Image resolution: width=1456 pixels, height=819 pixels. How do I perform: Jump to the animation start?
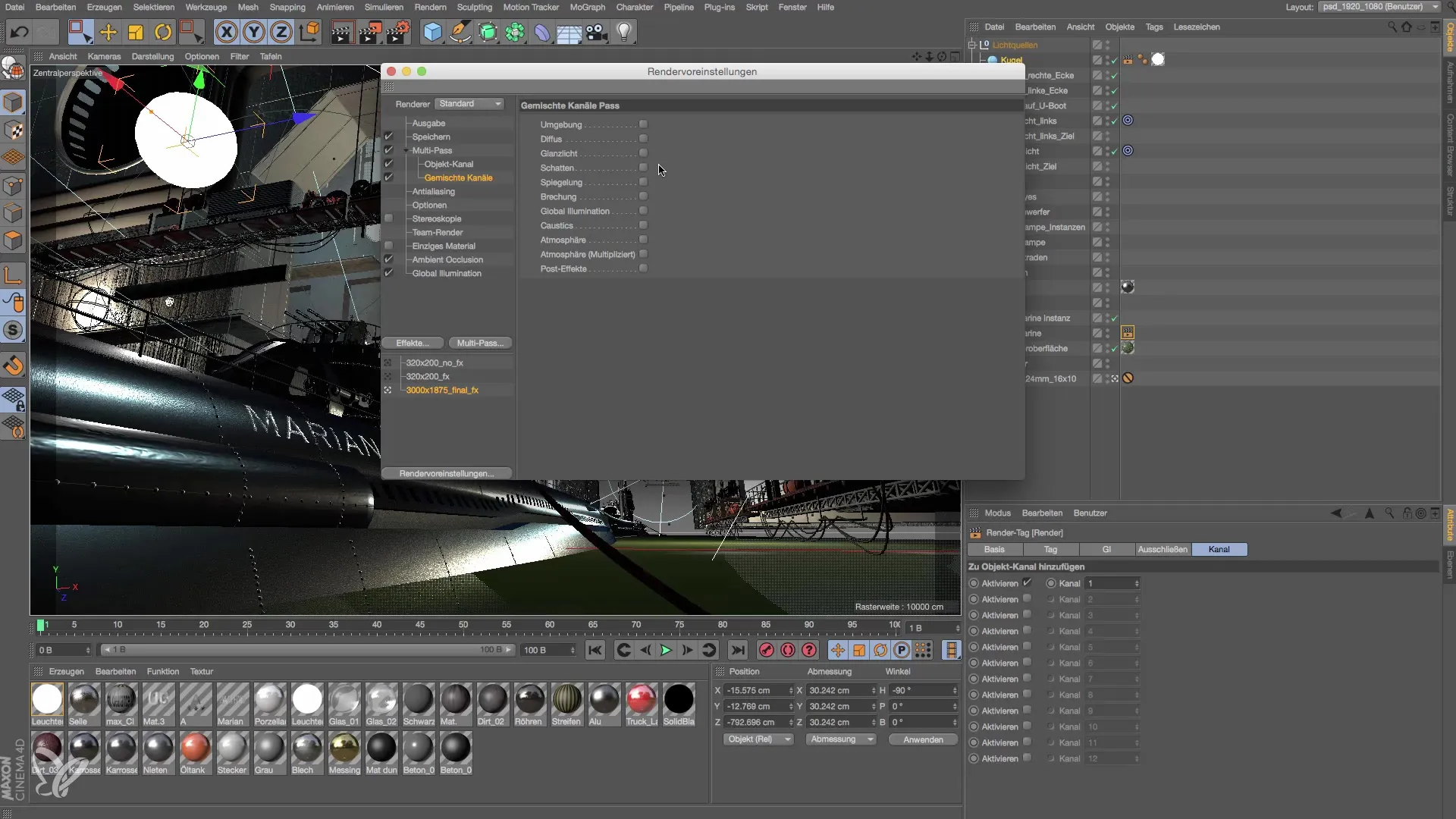(595, 650)
